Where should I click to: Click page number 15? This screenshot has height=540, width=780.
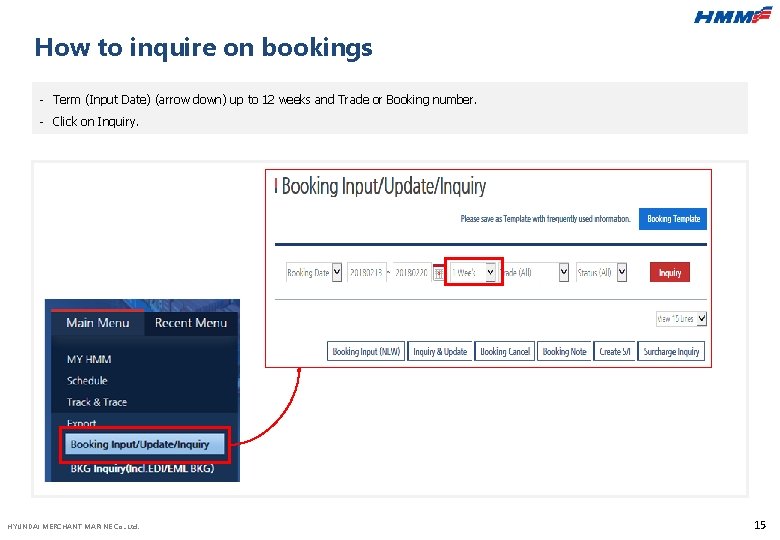[760, 525]
